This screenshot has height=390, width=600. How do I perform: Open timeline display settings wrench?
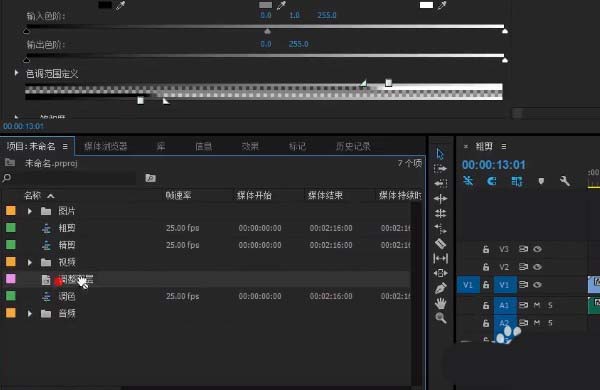point(564,181)
